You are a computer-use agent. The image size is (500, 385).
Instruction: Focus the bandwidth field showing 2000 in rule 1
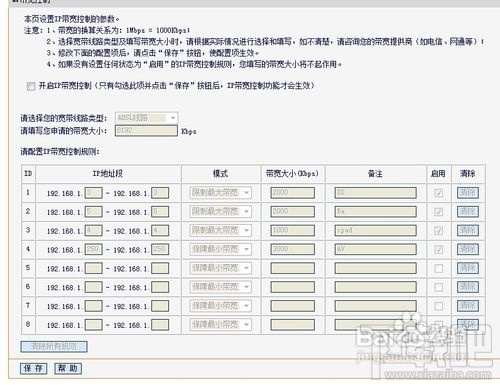point(293,193)
